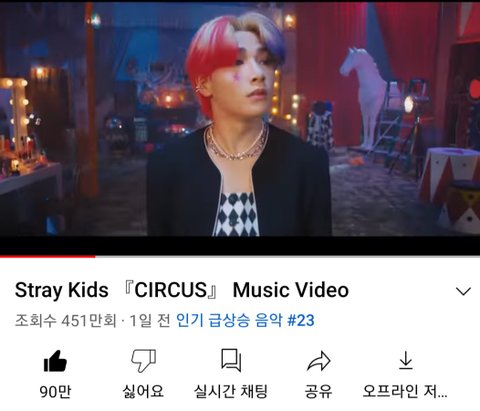Tap the white horse statue in video
The height and width of the screenshot is (411, 480).
point(363,98)
